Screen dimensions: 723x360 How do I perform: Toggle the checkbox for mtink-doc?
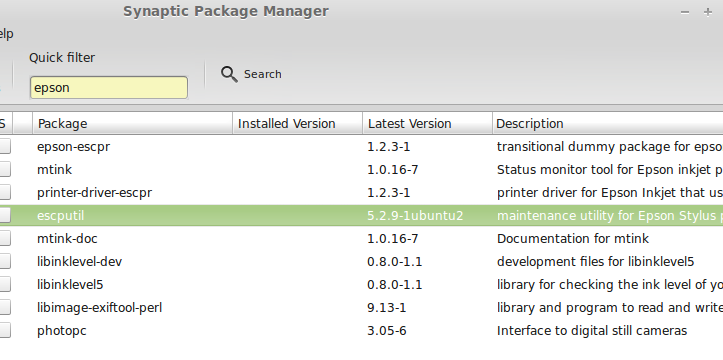click(x=5, y=238)
